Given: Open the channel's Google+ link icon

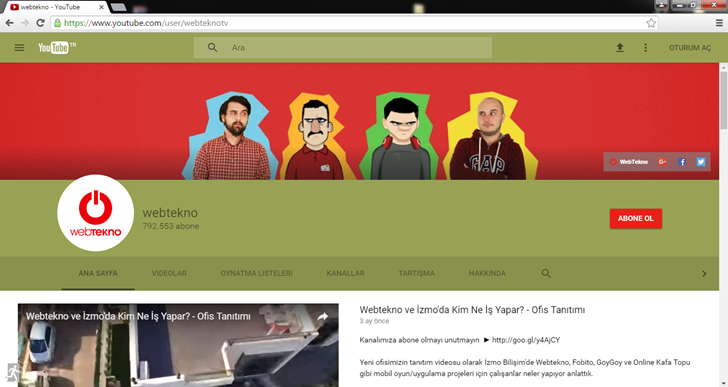Looking at the screenshot, I should click(662, 161).
